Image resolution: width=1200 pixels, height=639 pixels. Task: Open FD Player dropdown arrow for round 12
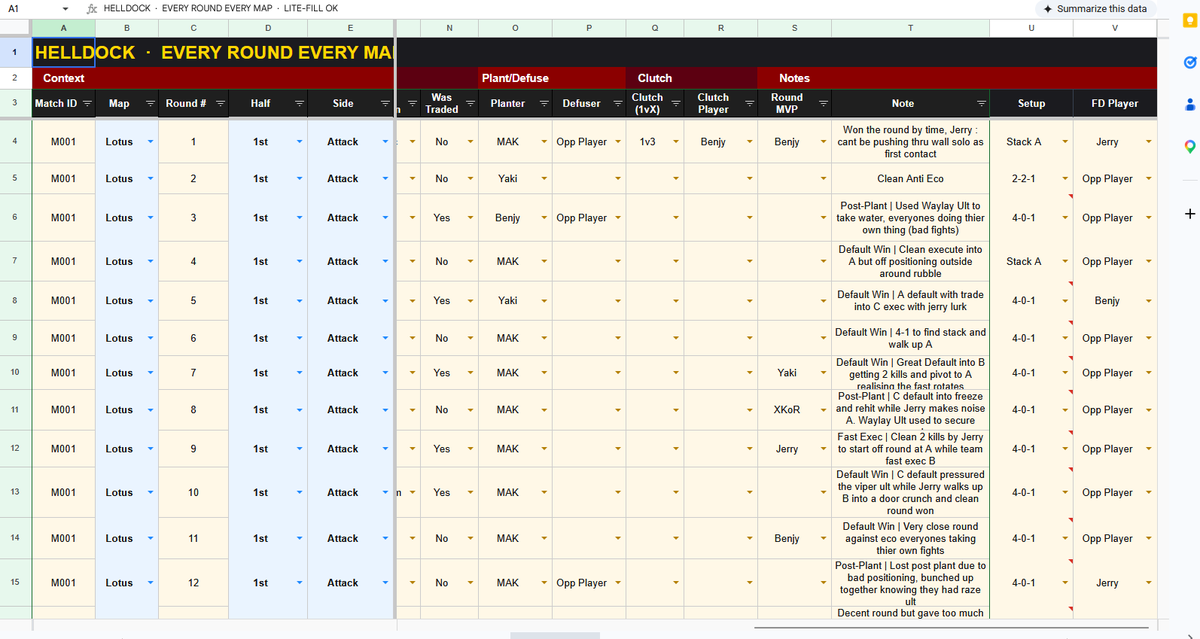point(1148,583)
